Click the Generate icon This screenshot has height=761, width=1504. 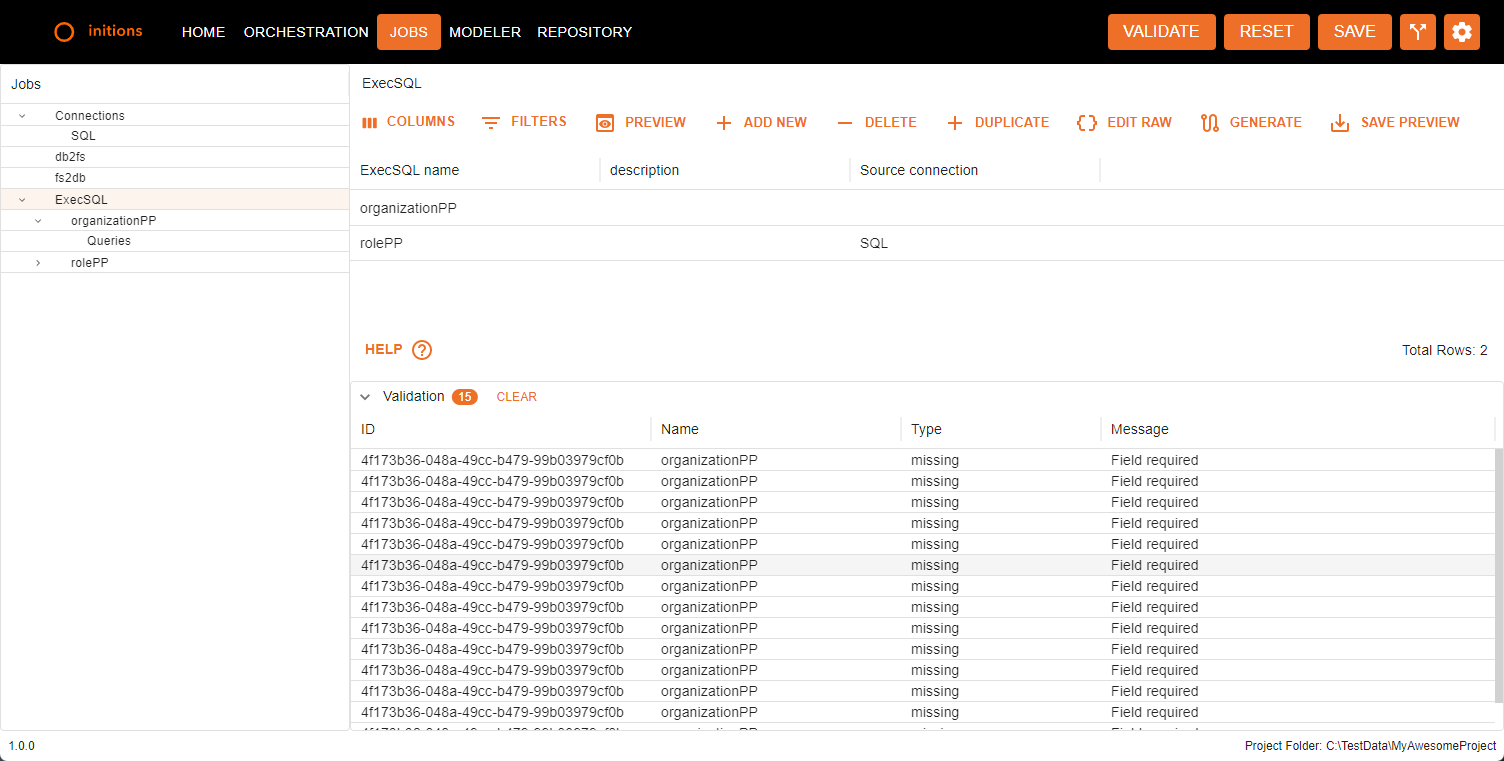tap(1209, 123)
